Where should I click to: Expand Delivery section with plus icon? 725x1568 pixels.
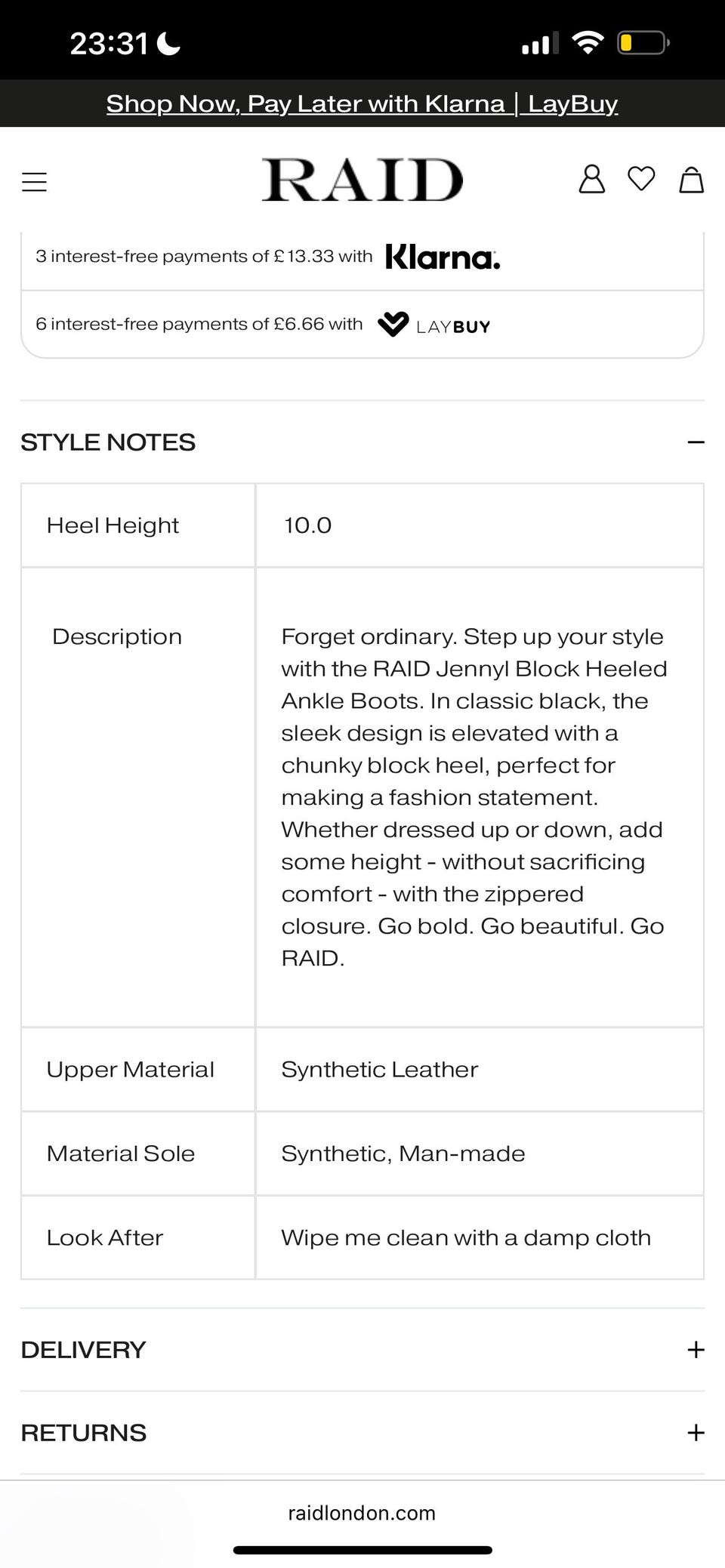pos(696,1350)
